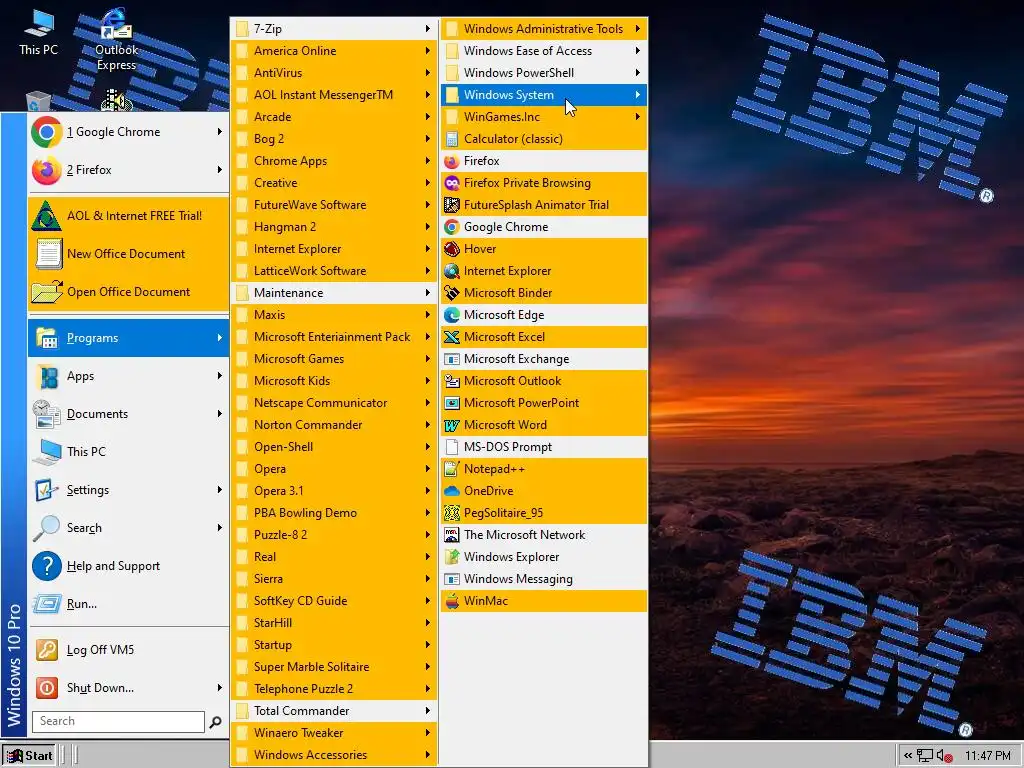Click the Google Chrome icon in Start menu

pyautogui.click(x=46, y=132)
